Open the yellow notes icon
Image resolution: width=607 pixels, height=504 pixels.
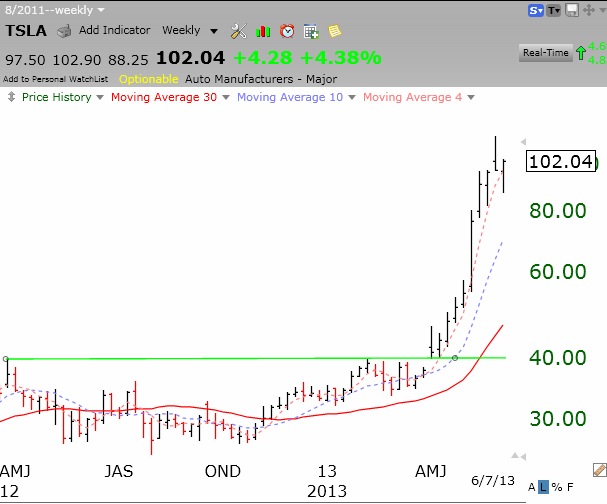[334, 31]
